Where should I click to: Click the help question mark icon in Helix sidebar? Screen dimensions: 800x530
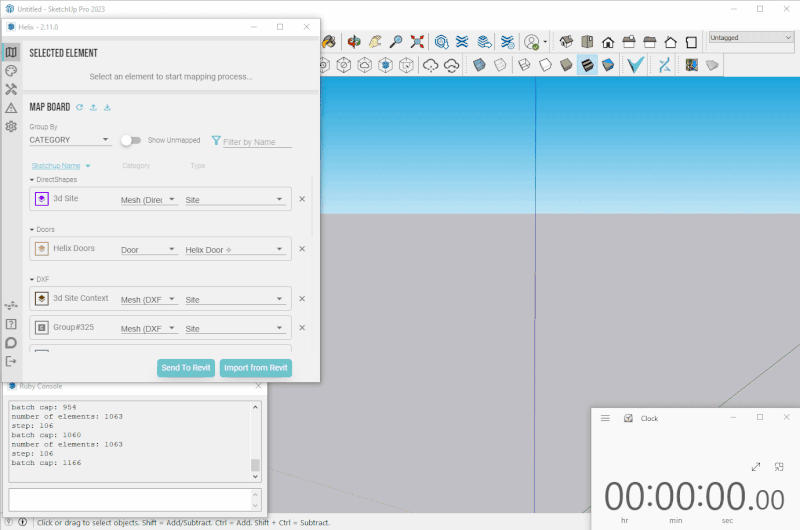[11, 324]
